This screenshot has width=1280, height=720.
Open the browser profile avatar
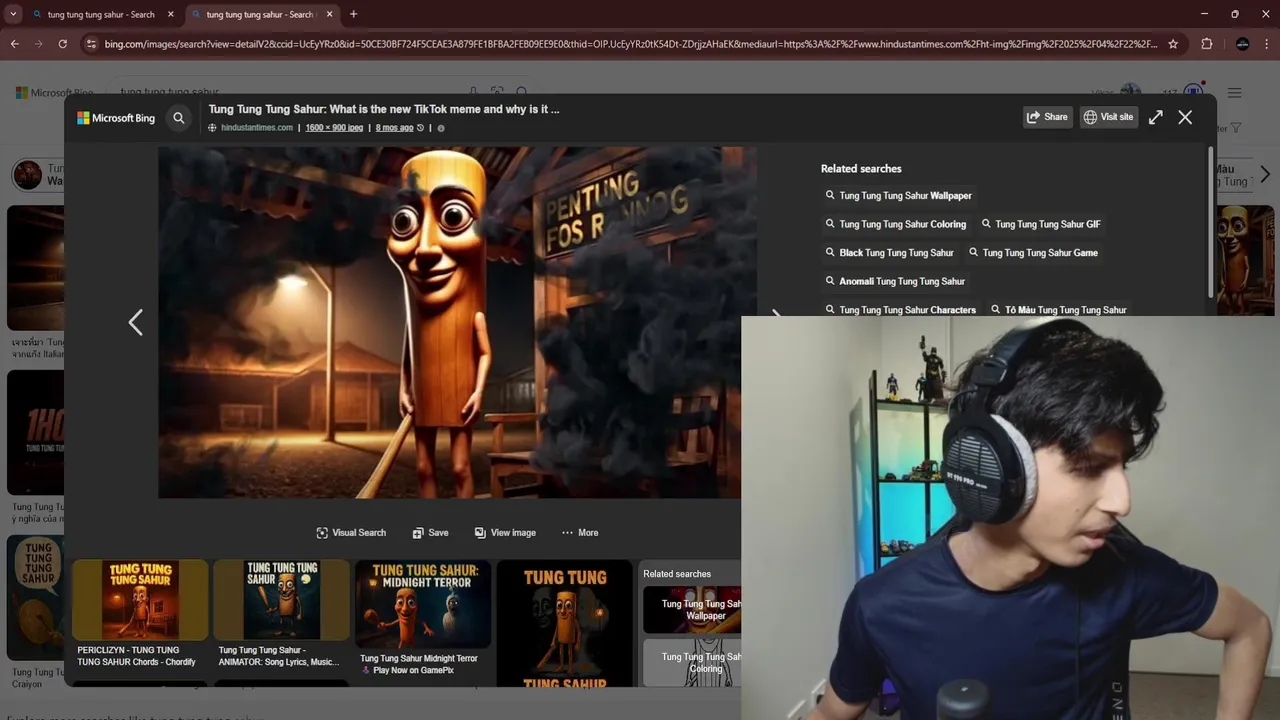coord(1242,44)
